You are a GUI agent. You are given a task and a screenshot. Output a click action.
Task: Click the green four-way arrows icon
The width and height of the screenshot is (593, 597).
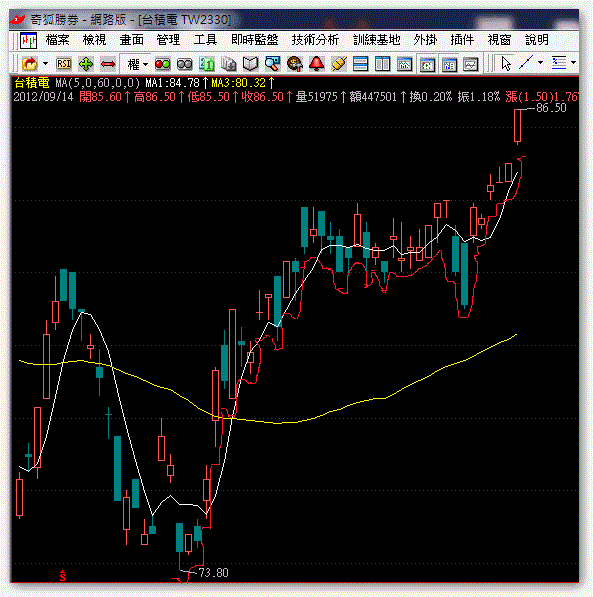[86, 64]
